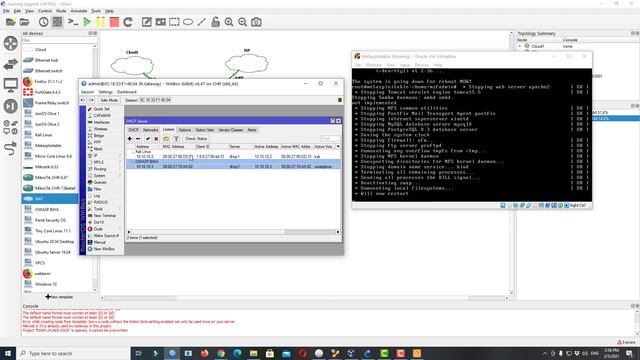
Task: Reload all nodes icon in GNS3 toolbar
Action: tap(128, 22)
